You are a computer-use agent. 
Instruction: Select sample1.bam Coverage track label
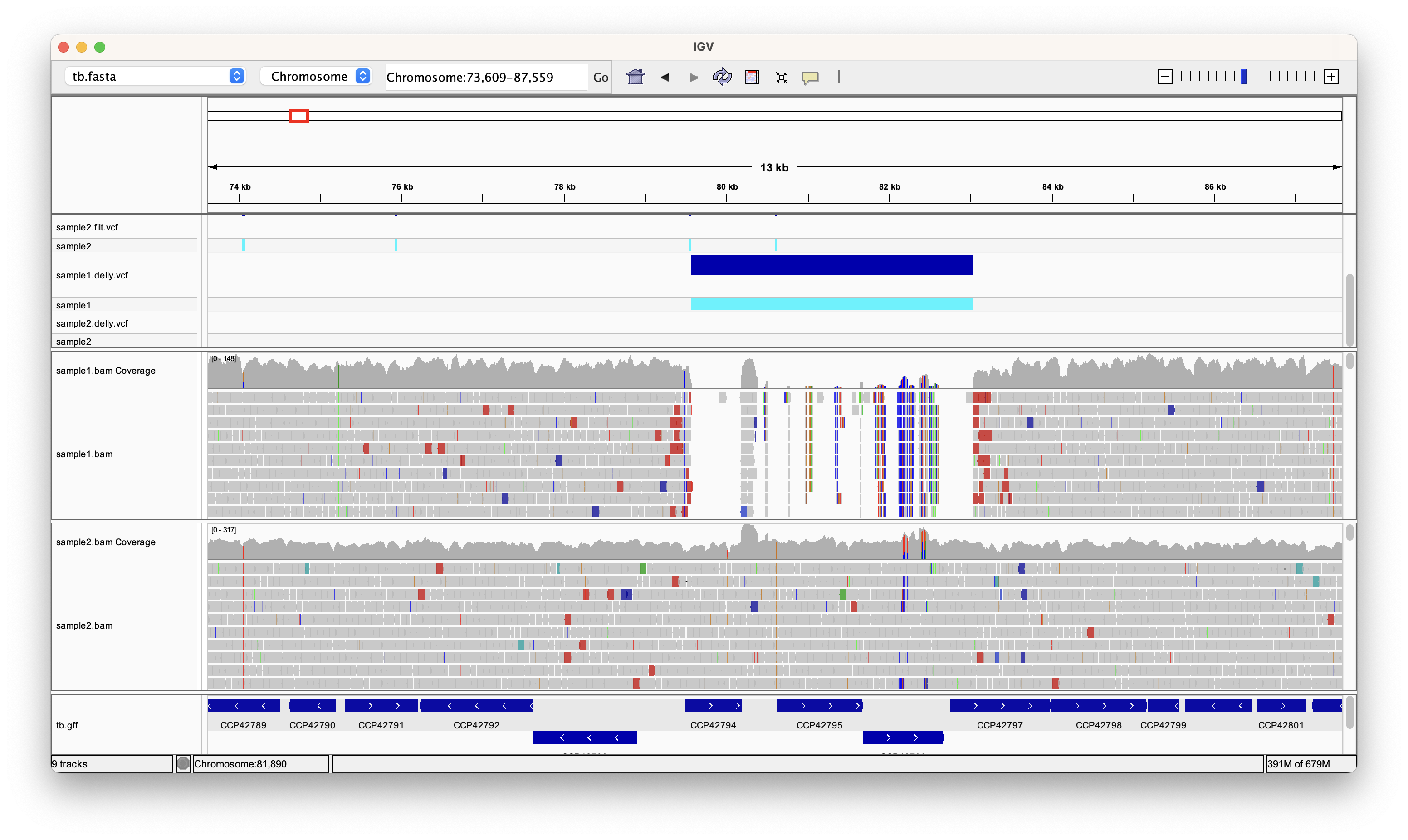point(106,370)
